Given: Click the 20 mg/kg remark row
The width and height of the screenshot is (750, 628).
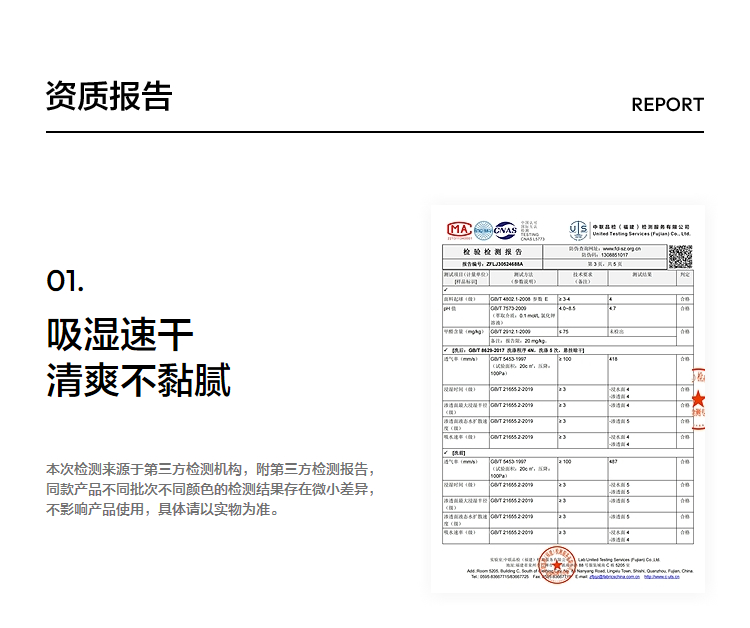Looking at the screenshot, I should point(583,341).
